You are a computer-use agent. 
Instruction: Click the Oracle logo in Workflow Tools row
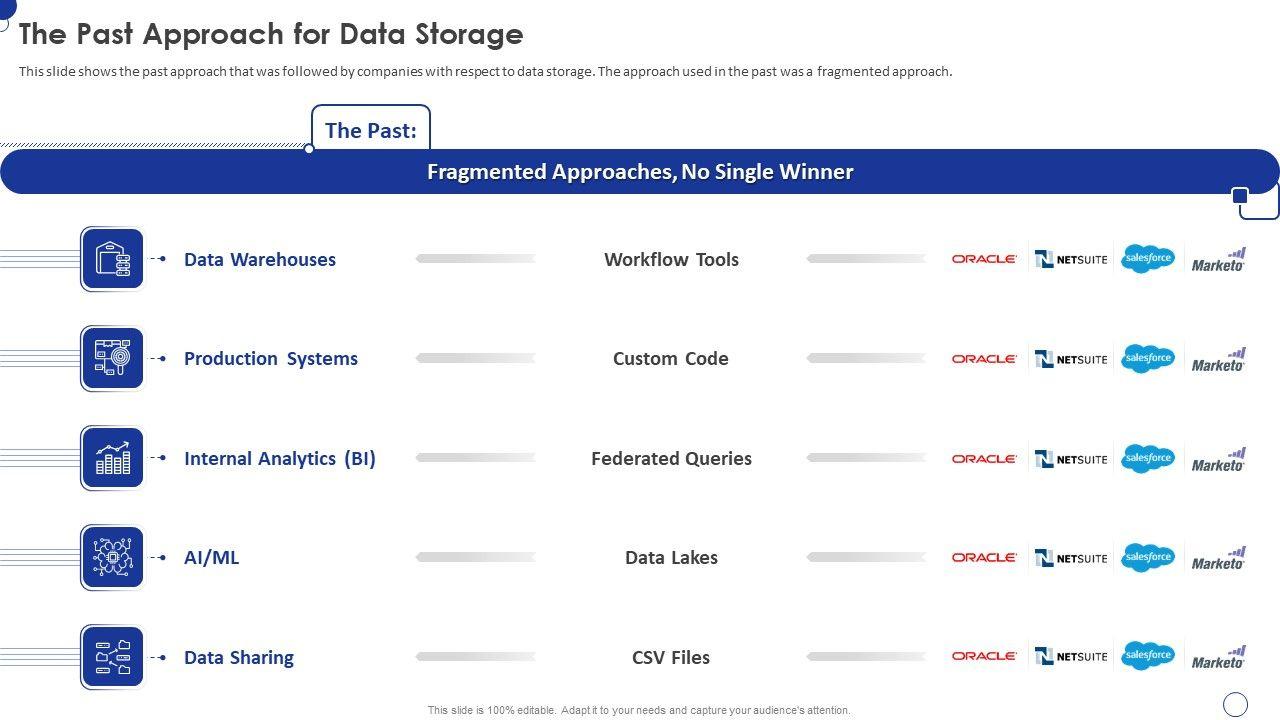point(984,259)
